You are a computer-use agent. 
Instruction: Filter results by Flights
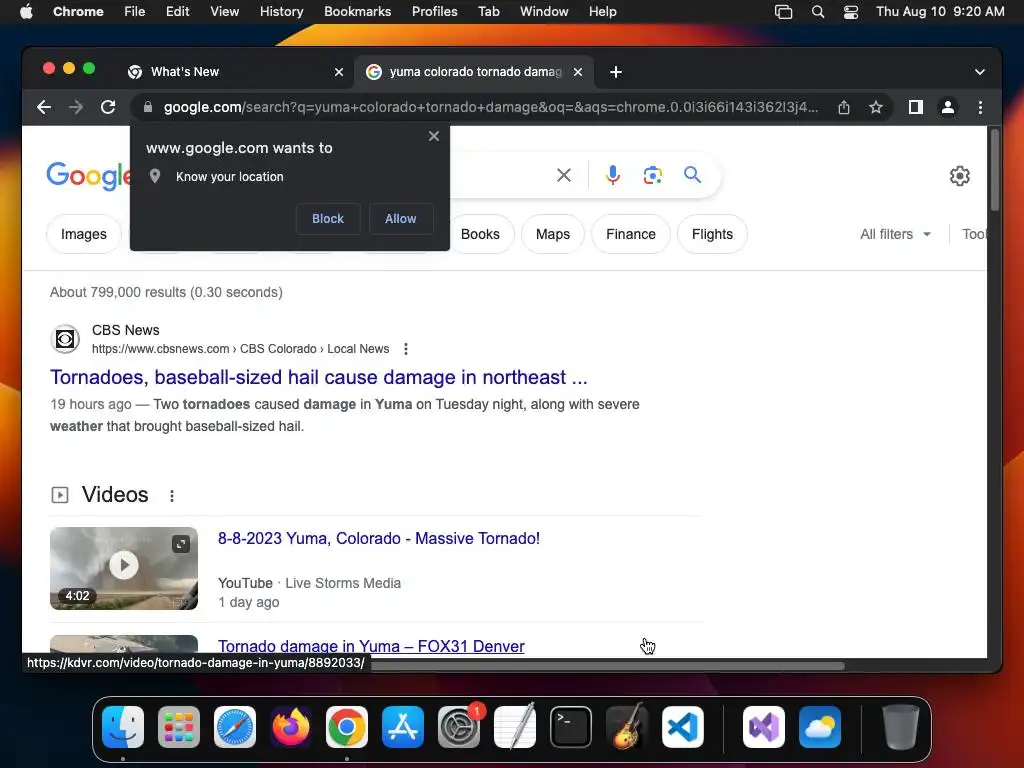click(712, 234)
